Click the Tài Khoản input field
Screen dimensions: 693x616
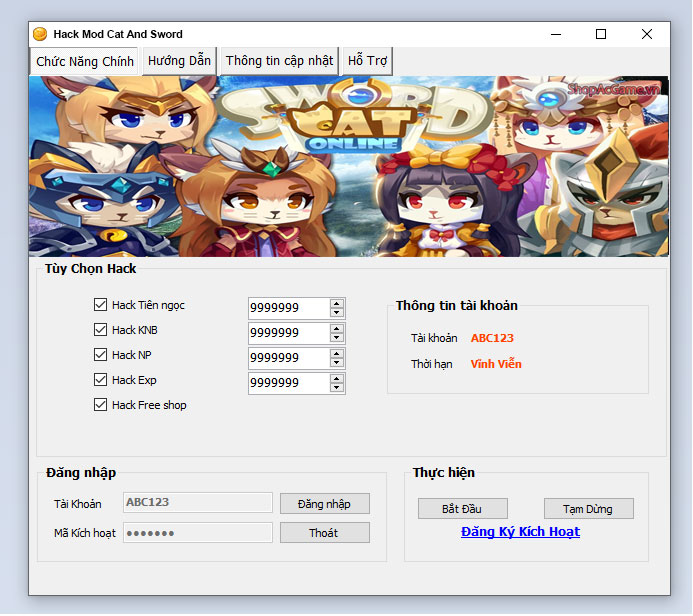click(198, 502)
